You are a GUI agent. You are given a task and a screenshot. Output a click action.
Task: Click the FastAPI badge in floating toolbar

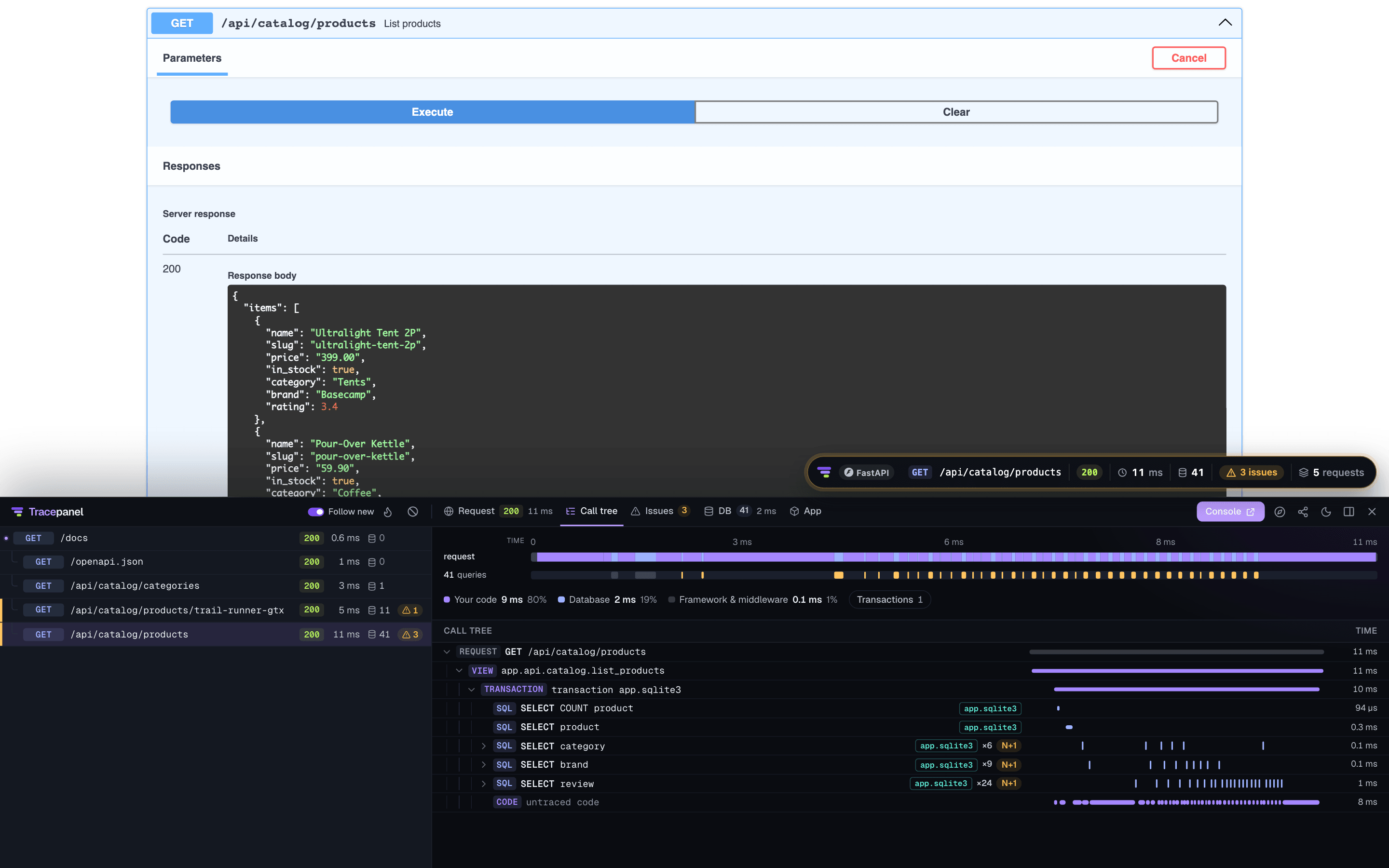(866, 473)
